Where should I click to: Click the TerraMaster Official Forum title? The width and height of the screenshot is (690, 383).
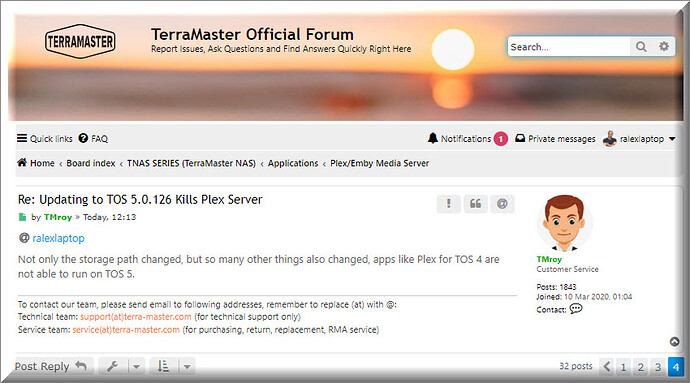(253, 34)
